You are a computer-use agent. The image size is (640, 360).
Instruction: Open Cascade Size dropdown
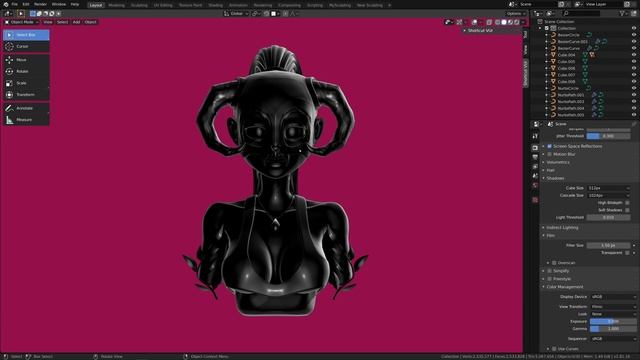tap(609, 196)
